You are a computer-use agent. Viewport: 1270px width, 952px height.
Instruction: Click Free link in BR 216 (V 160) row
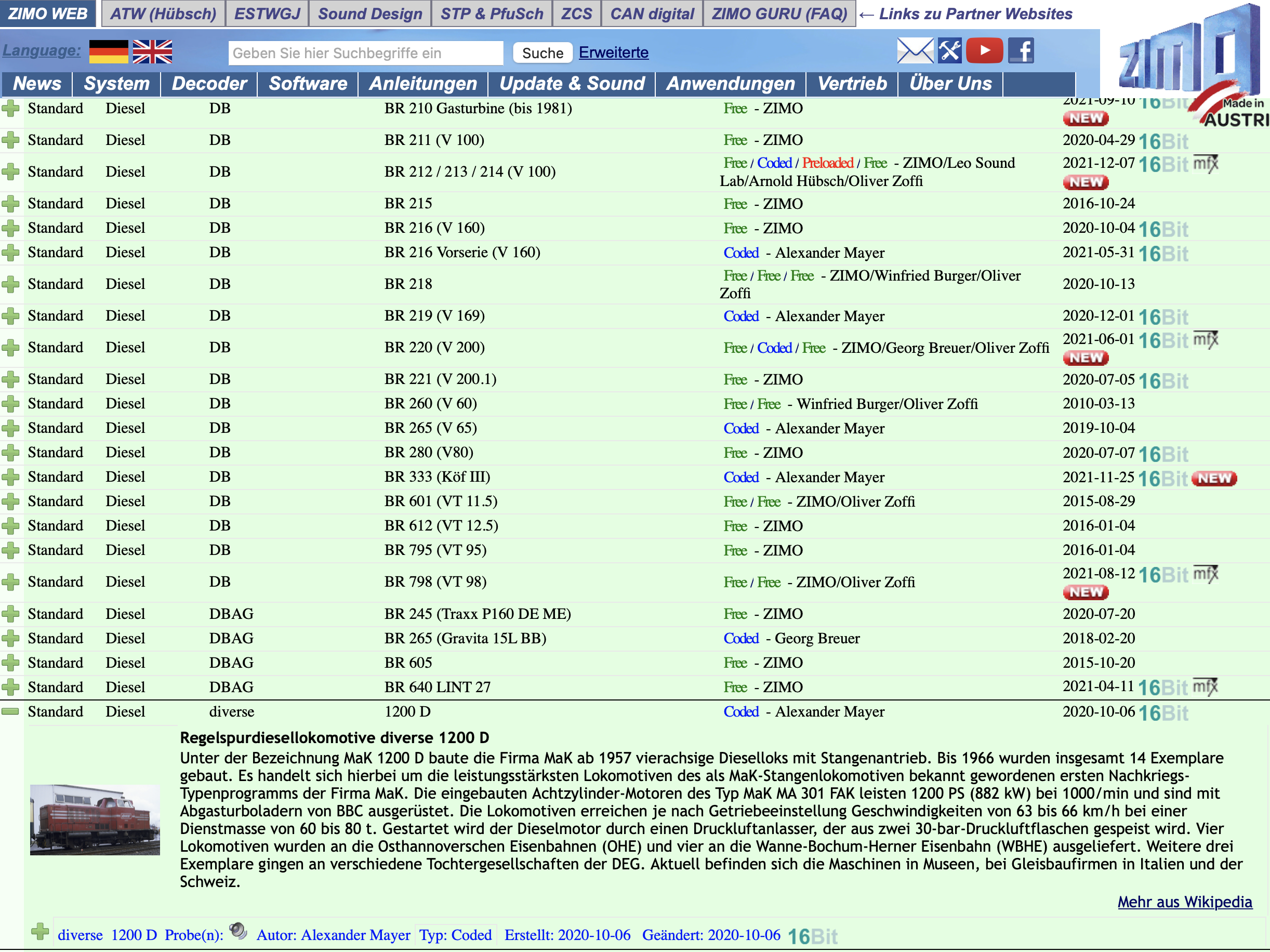pos(735,229)
